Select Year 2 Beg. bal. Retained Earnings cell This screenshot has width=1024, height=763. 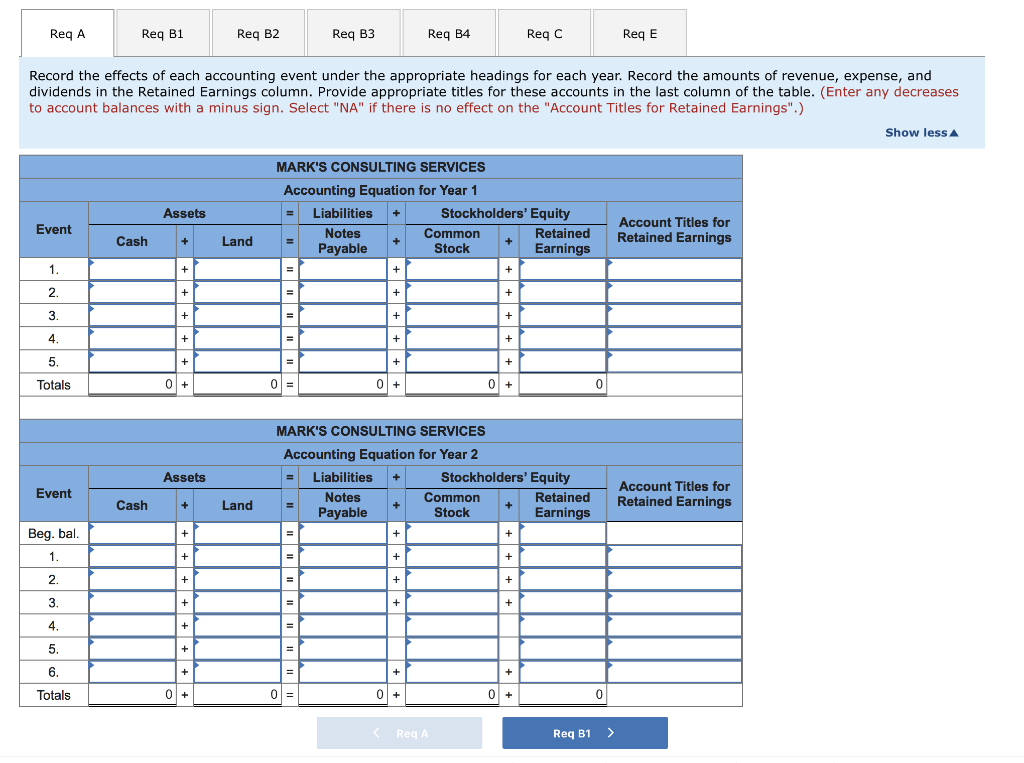[562, 533]
